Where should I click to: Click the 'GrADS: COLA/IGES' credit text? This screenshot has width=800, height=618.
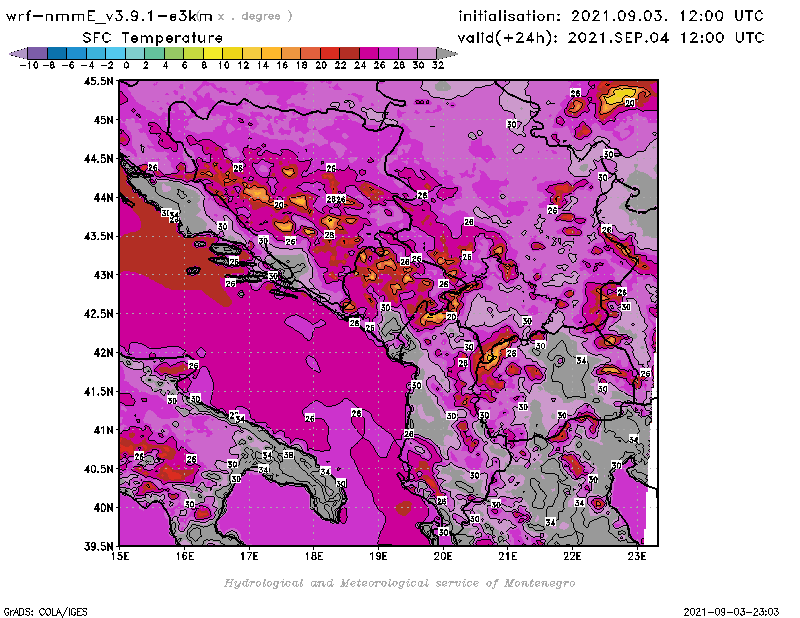(x=45, y=612)
